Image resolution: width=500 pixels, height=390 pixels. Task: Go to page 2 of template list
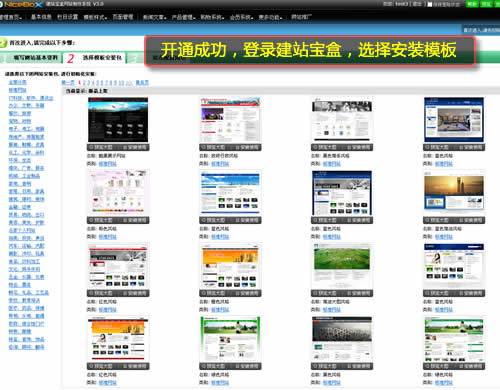(x=84, y=83)
